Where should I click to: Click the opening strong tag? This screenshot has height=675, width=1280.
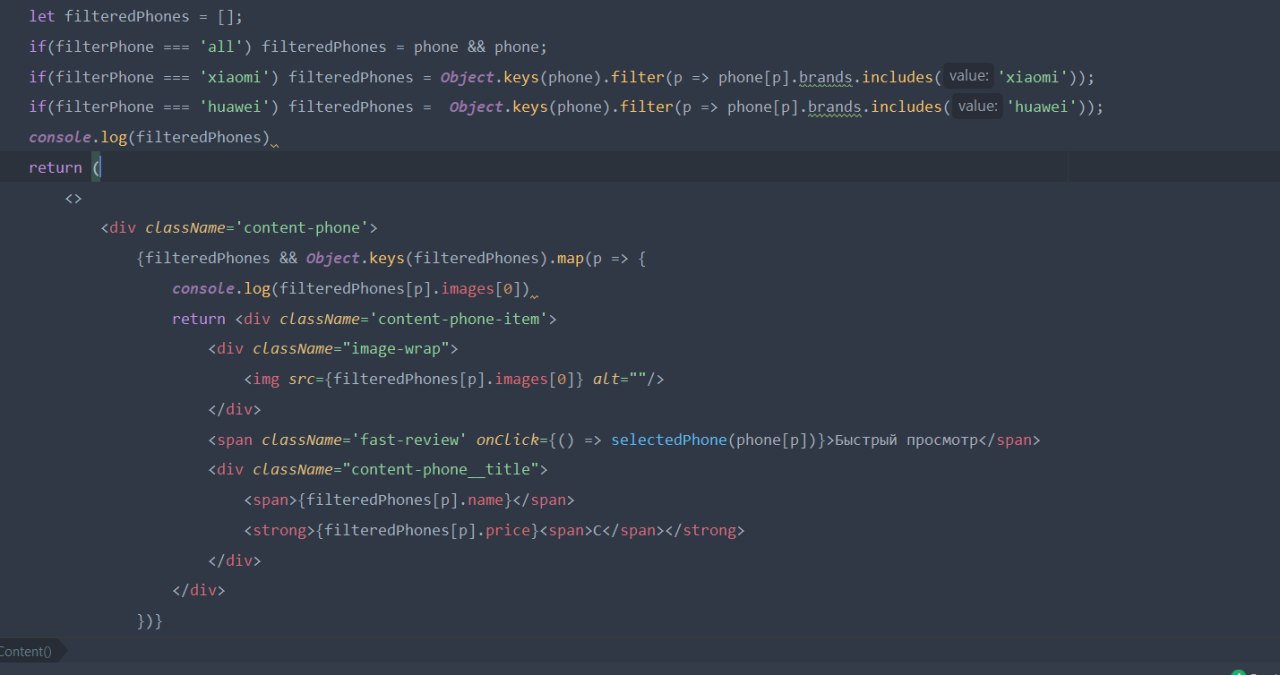(279, 530)
